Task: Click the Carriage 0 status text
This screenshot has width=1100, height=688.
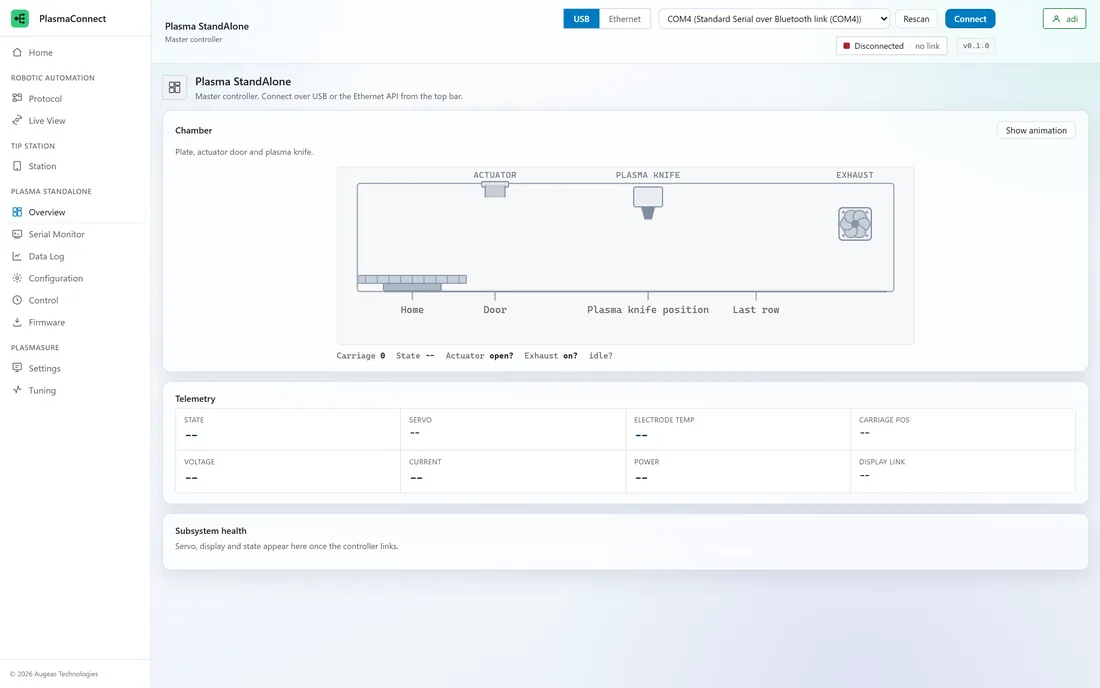Action: tap(361, 356)
